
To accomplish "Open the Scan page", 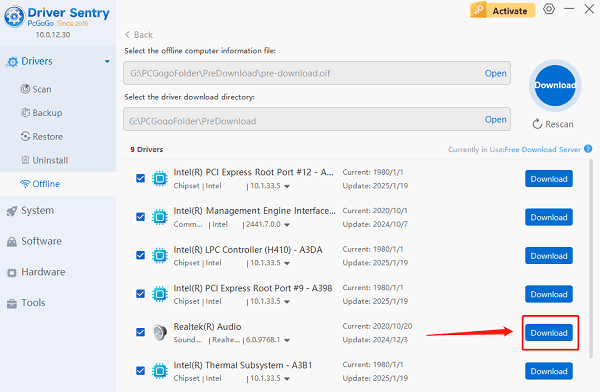I will tap(41, 89).
